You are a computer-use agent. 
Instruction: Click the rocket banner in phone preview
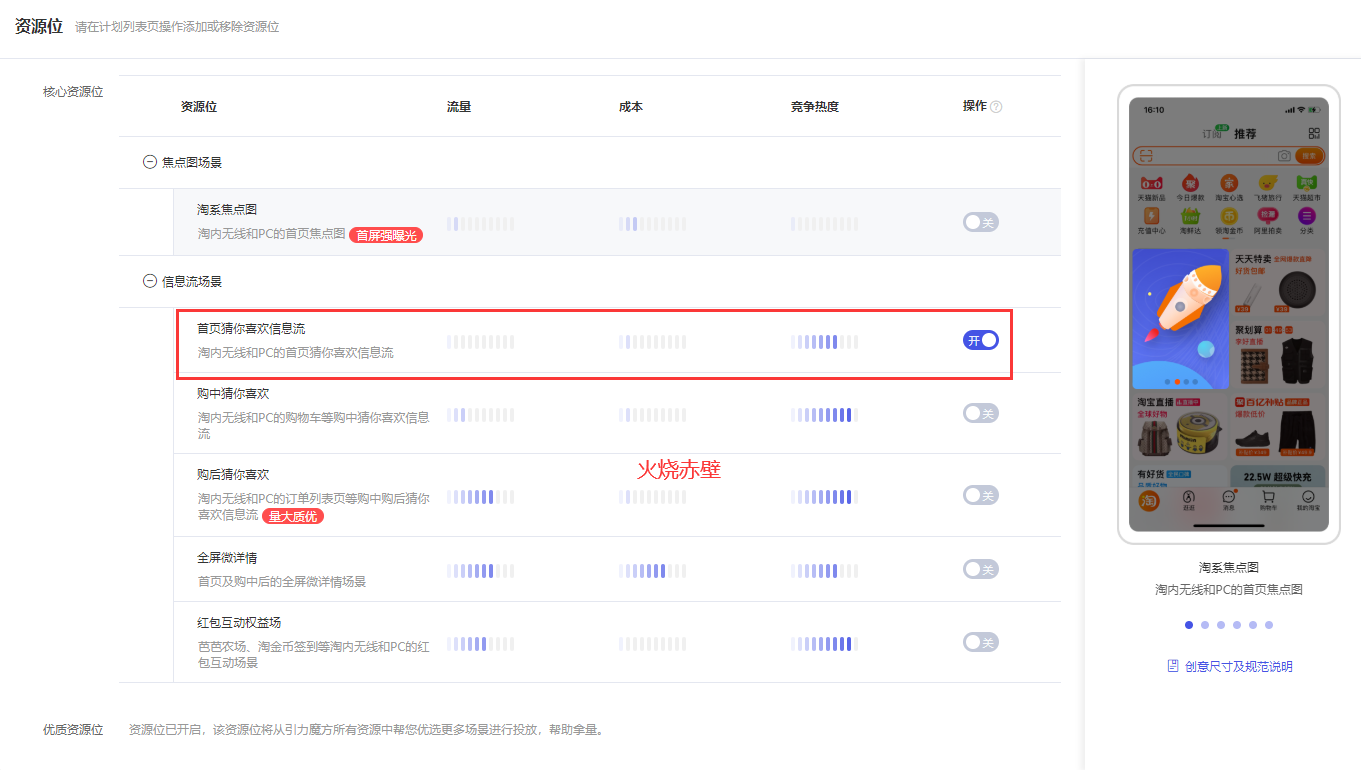pos(1180,319)
